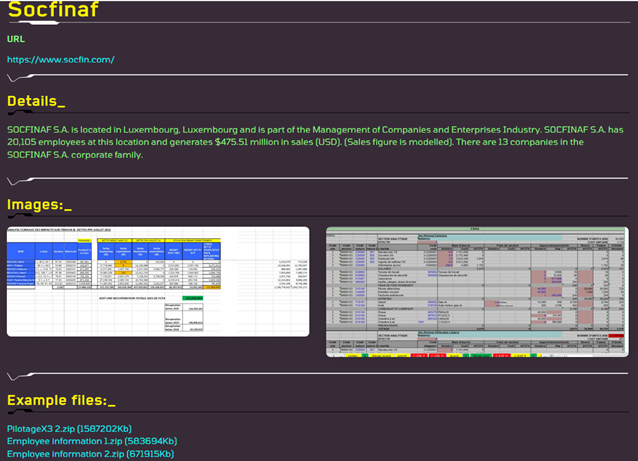Select the URL label text
Image resolution: width=638 pixels, height=461 pixels.
coord(16,39)
